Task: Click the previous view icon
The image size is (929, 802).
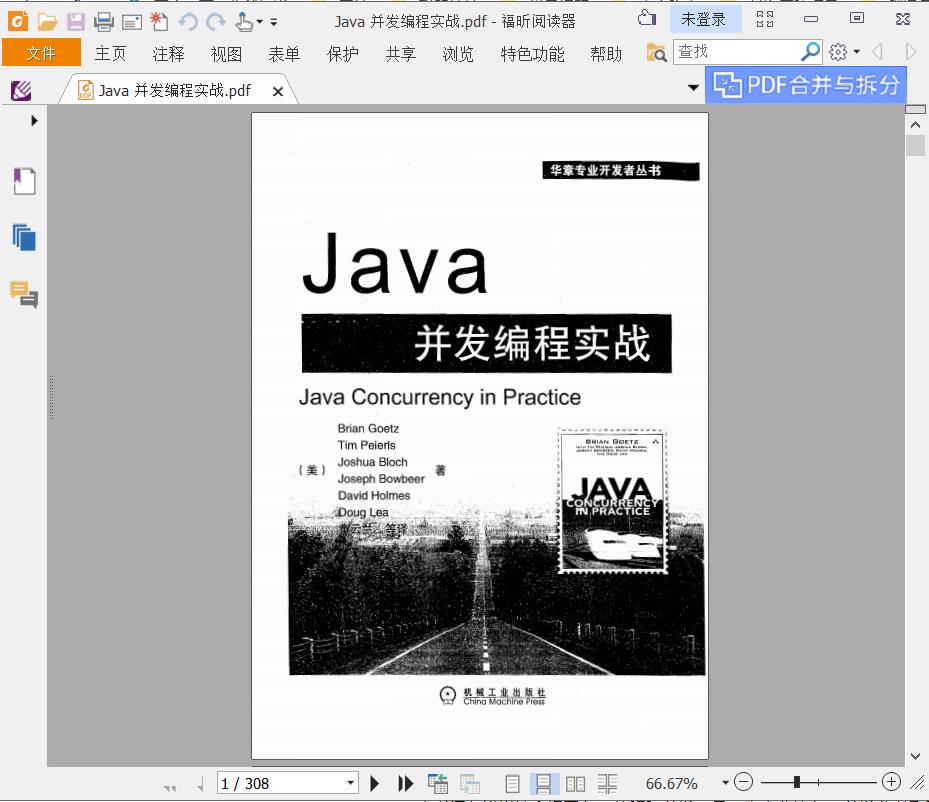Action: coord(438,784)
